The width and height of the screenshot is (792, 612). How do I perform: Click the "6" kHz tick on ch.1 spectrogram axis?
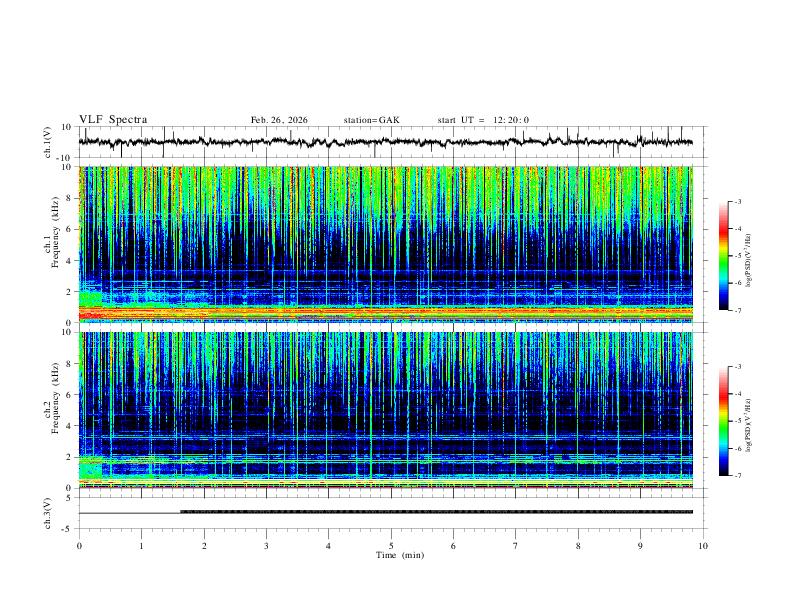[70, 229]
